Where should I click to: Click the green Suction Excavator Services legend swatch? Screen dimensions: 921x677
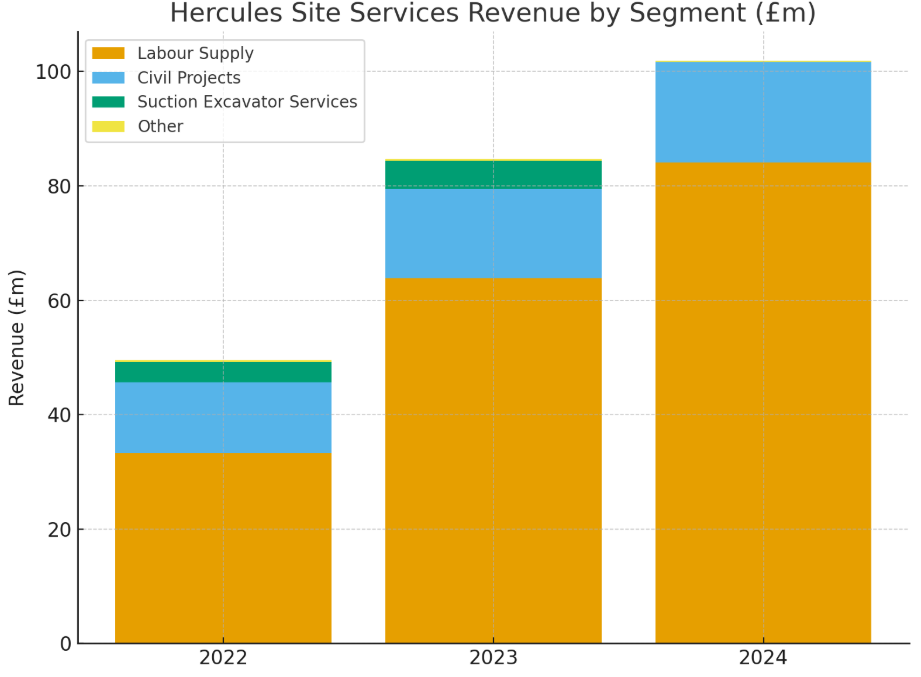[108, 102]
